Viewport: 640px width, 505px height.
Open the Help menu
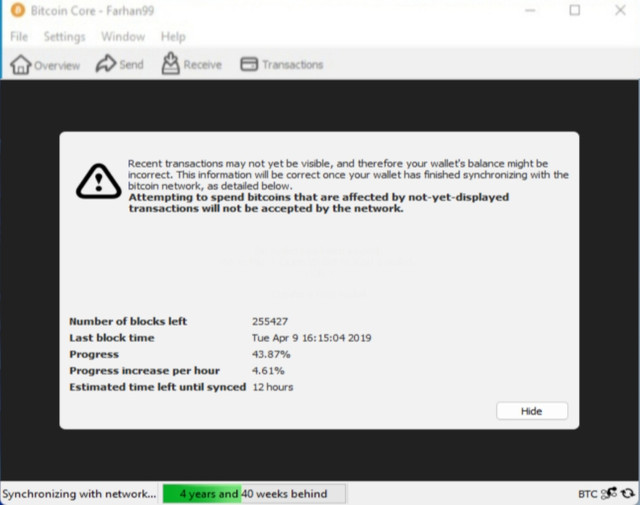[173, 37]
